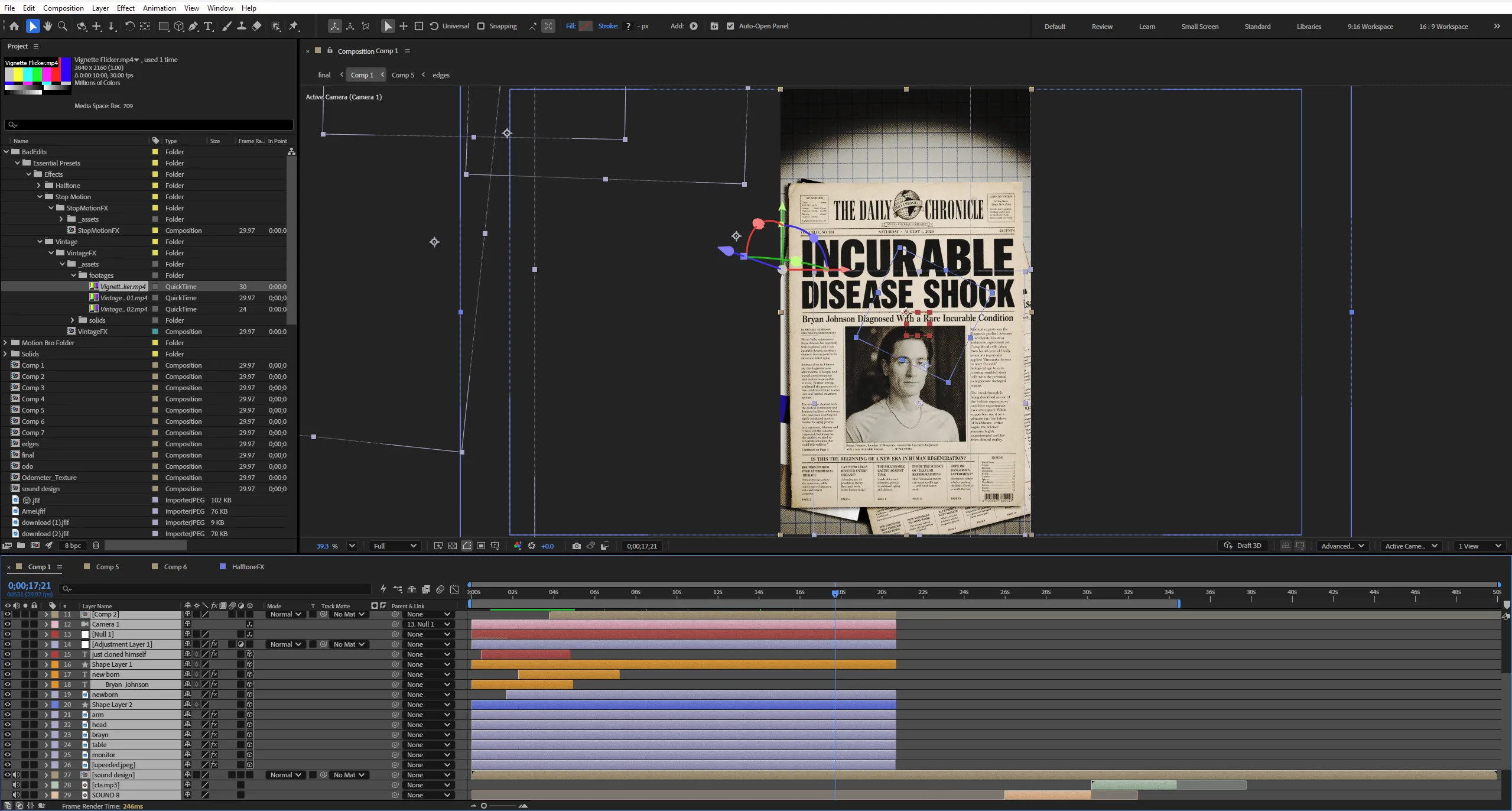The height and width of the screenshot is (811, 1512).
Task: Select the Roto Brush tool
Action: click(276, 26)
